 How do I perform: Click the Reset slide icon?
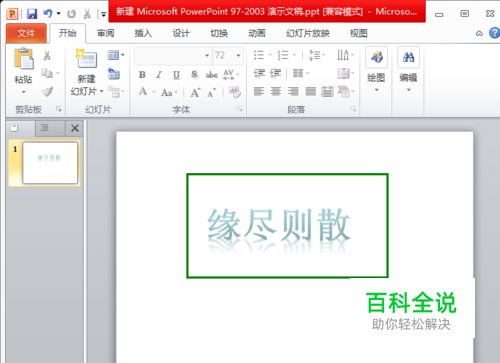(114, 74)
